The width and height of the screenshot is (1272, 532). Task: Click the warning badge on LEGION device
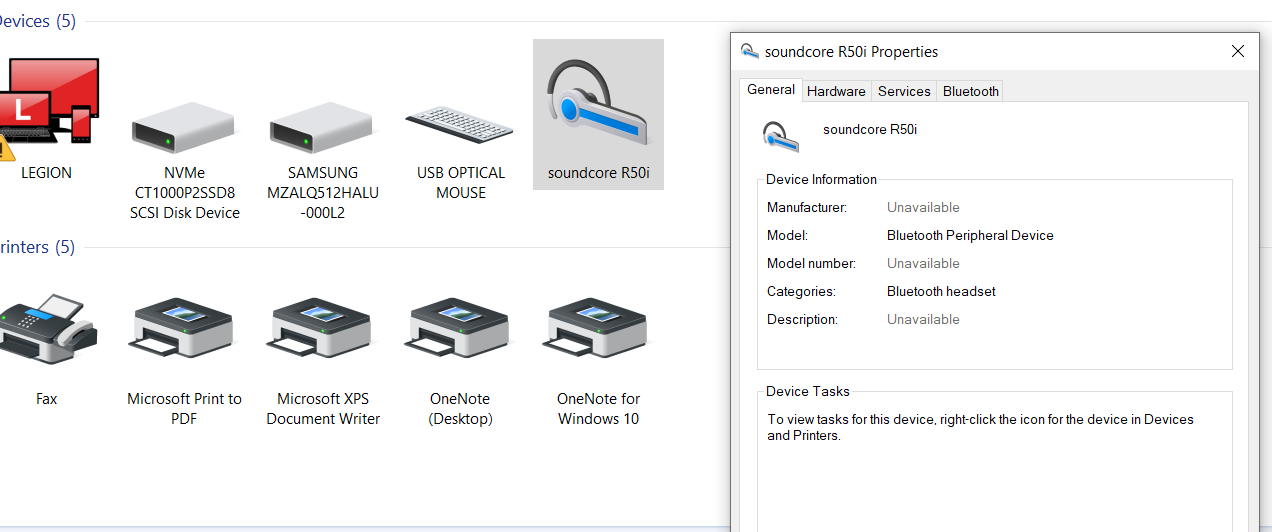click(x=5, y=150)
